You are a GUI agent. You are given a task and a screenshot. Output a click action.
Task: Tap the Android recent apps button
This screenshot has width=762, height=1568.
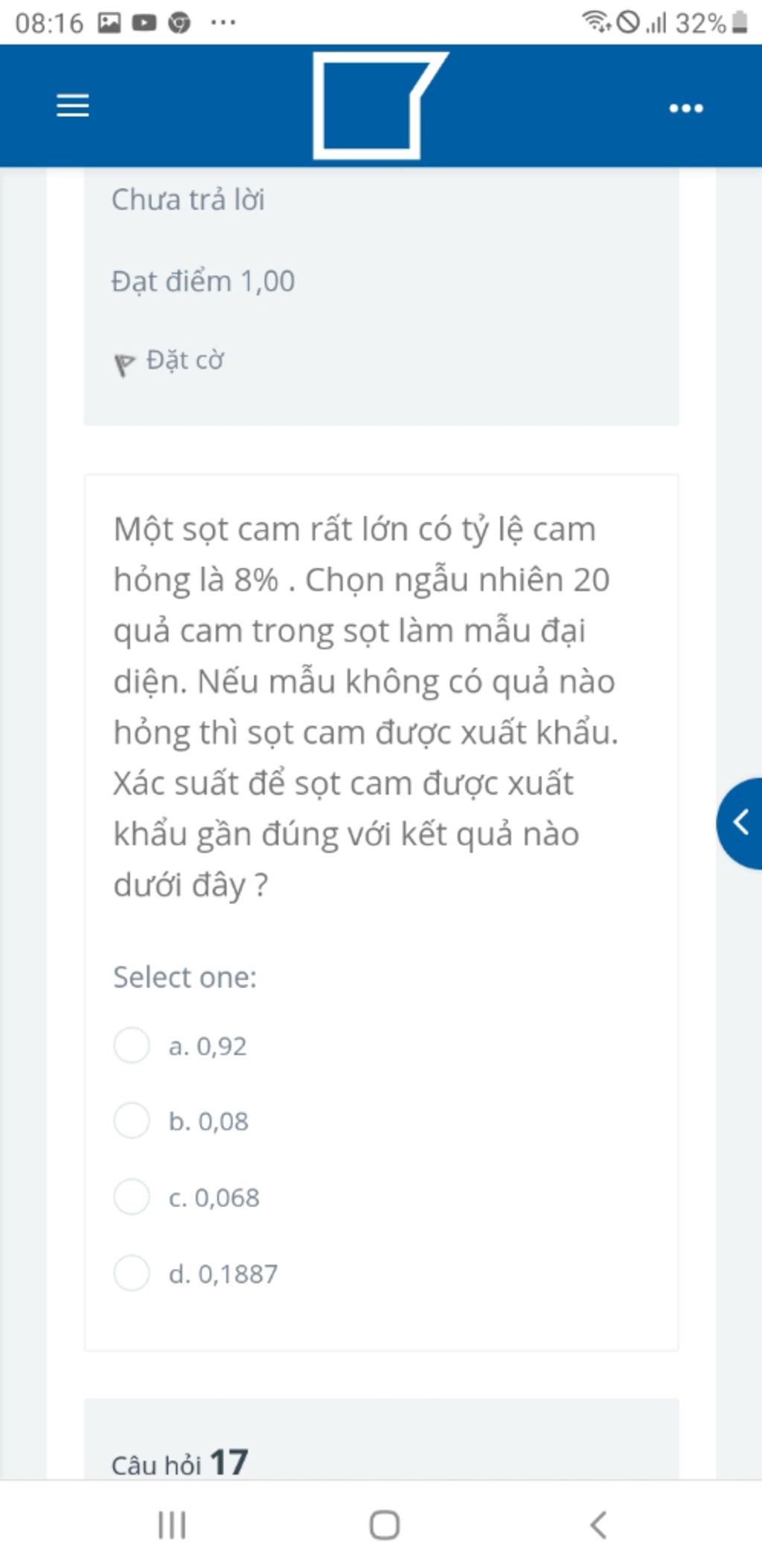172,1525
